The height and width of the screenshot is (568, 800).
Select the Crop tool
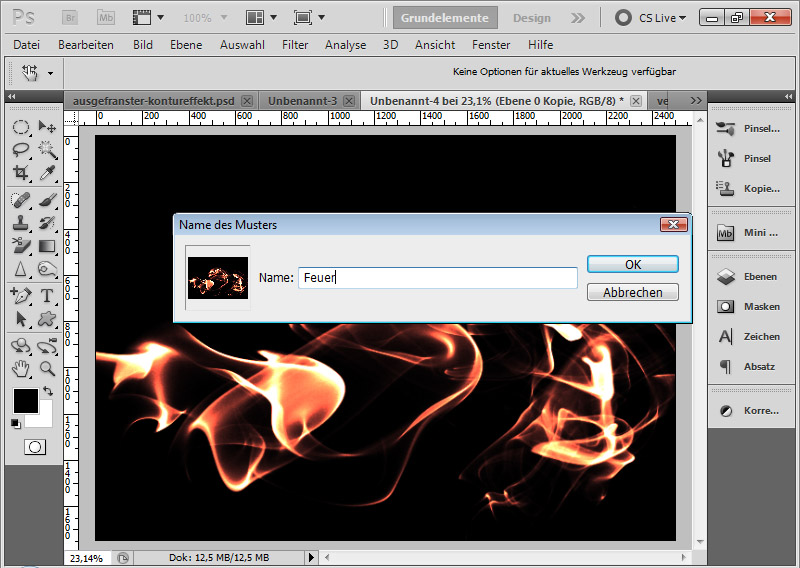pyautogui.click(x=20, y=173)
